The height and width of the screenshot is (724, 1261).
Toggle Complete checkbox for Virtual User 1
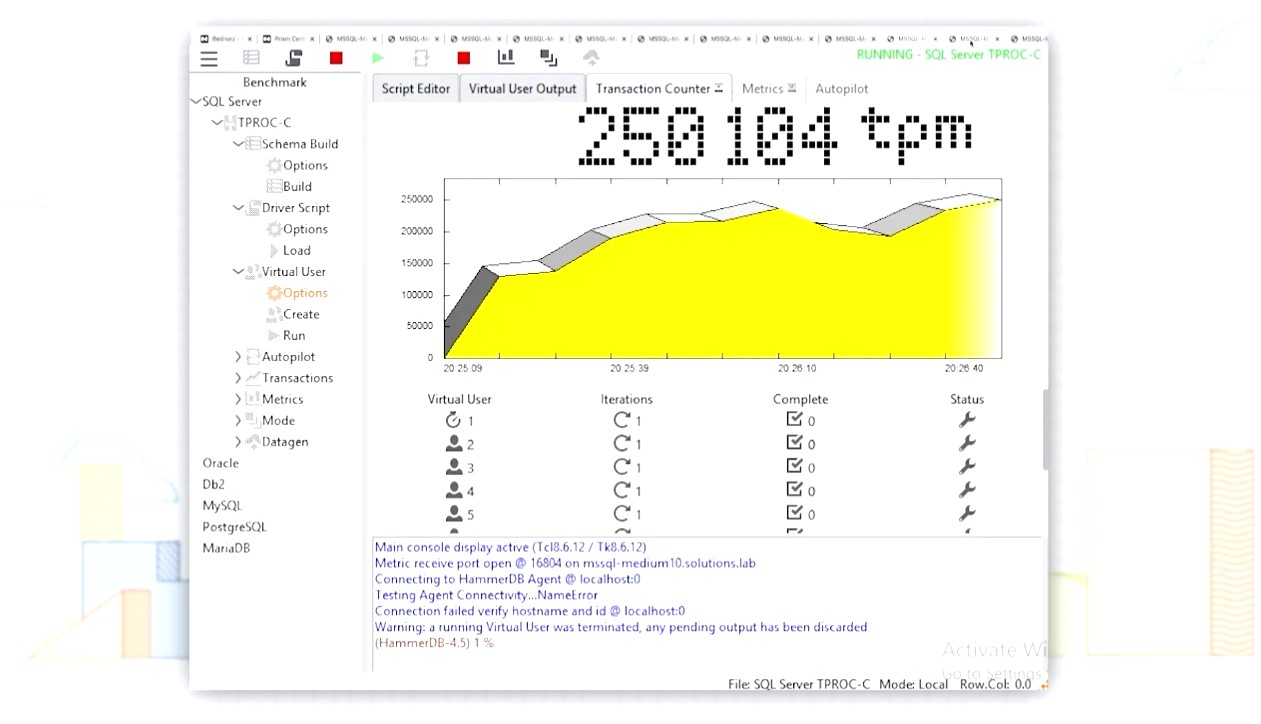795,420
